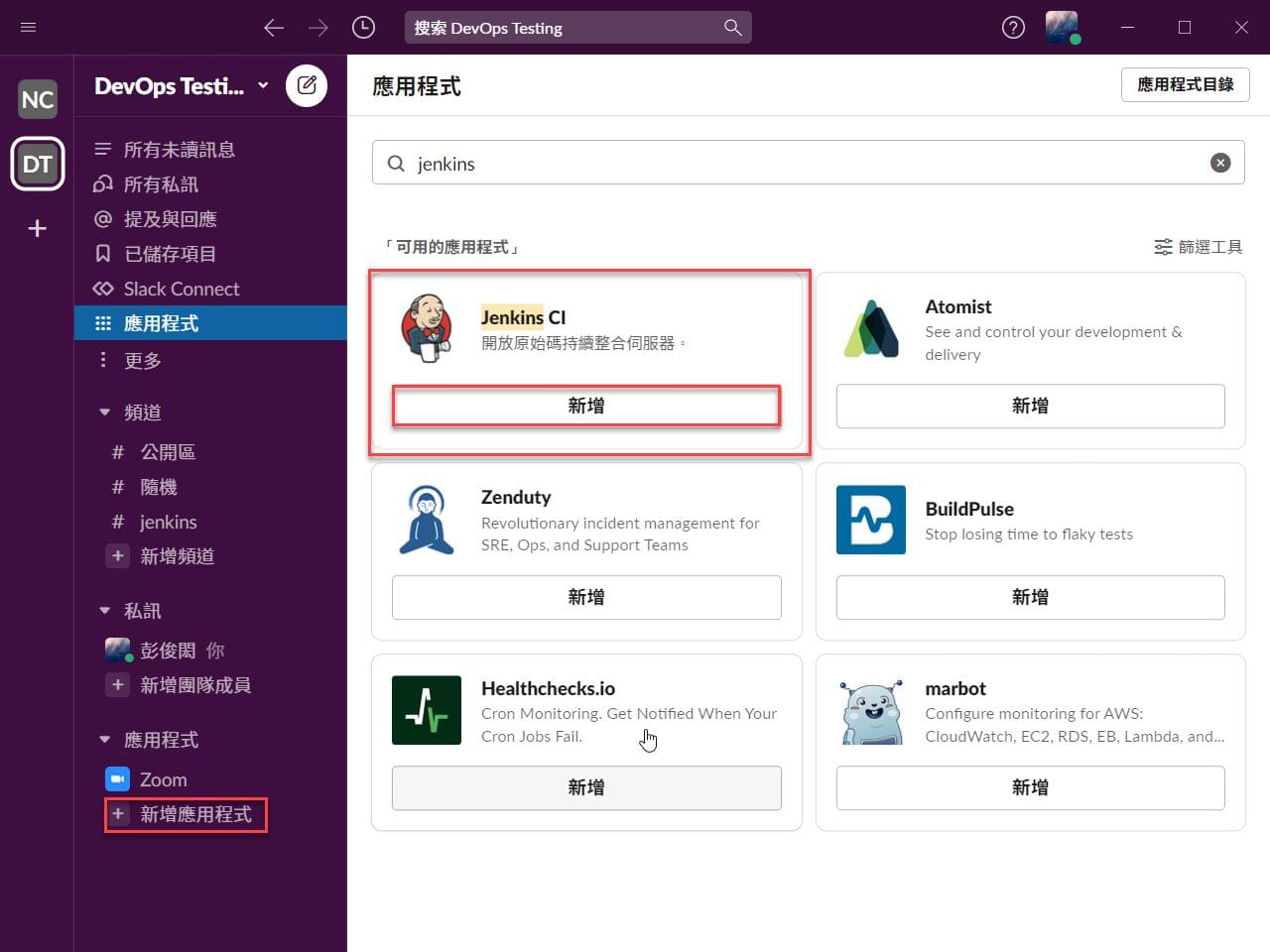Open 提及與回應
Image resolution: width=1270 pixels, height=952 pixels.
[x=210, y=219]
